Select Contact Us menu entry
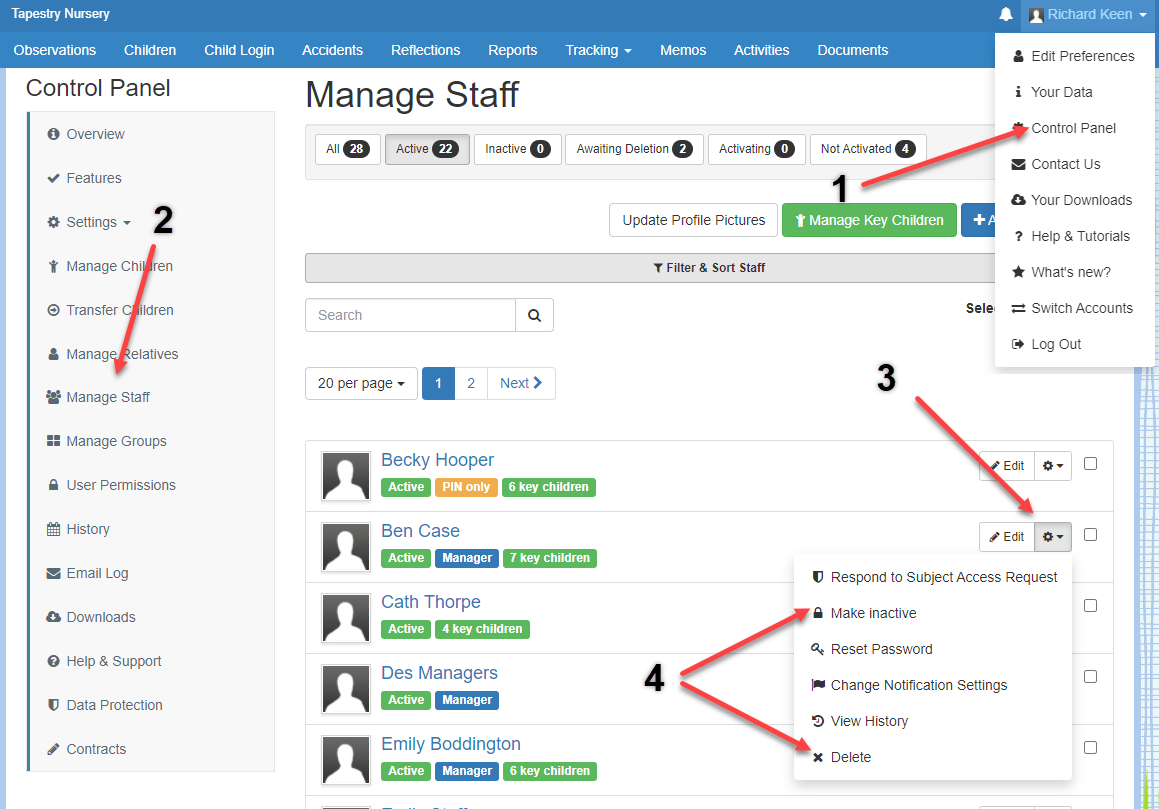 1073,164
